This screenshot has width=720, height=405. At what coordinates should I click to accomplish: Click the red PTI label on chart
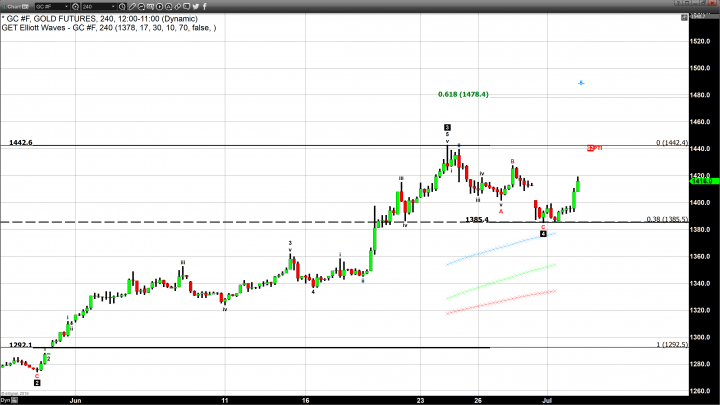pos(594,148)
